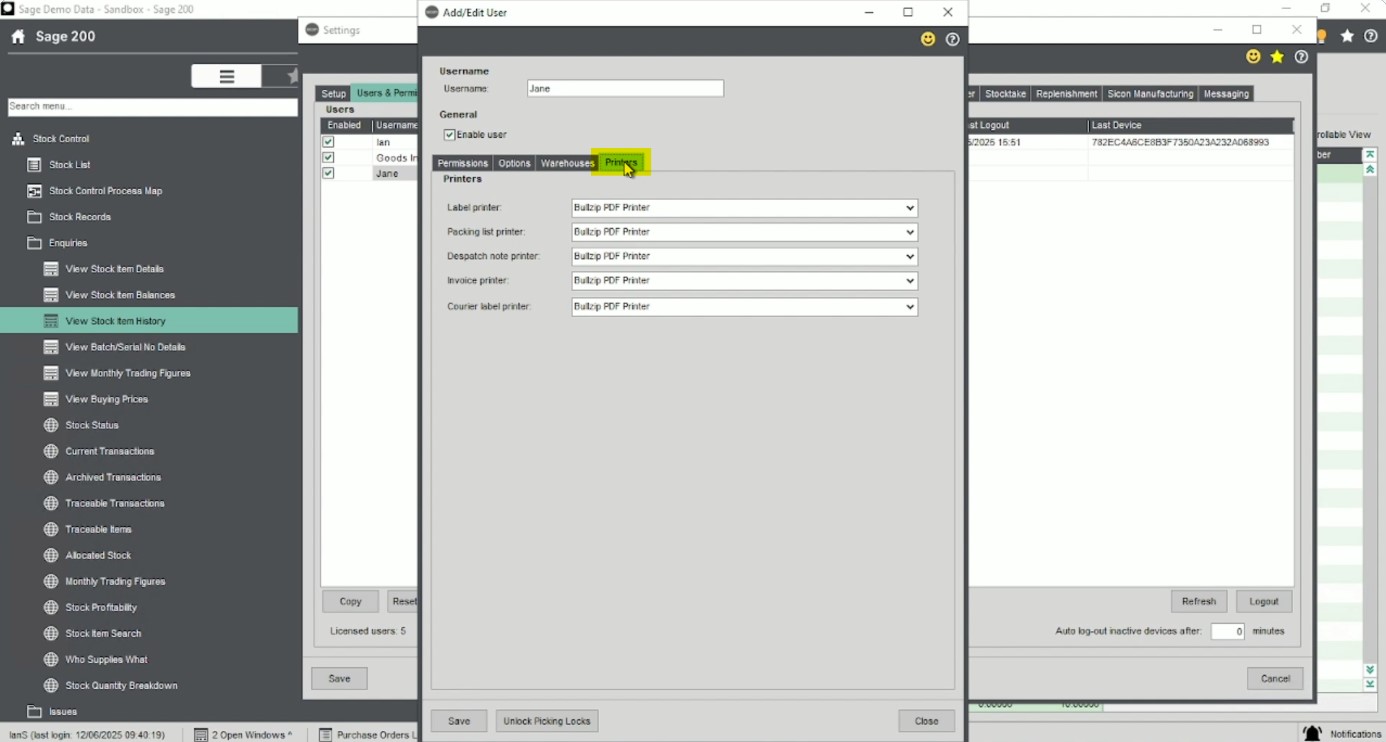Toggle the Enabled checkbox for user Ian
The image size is (1386, 742).
328,142
